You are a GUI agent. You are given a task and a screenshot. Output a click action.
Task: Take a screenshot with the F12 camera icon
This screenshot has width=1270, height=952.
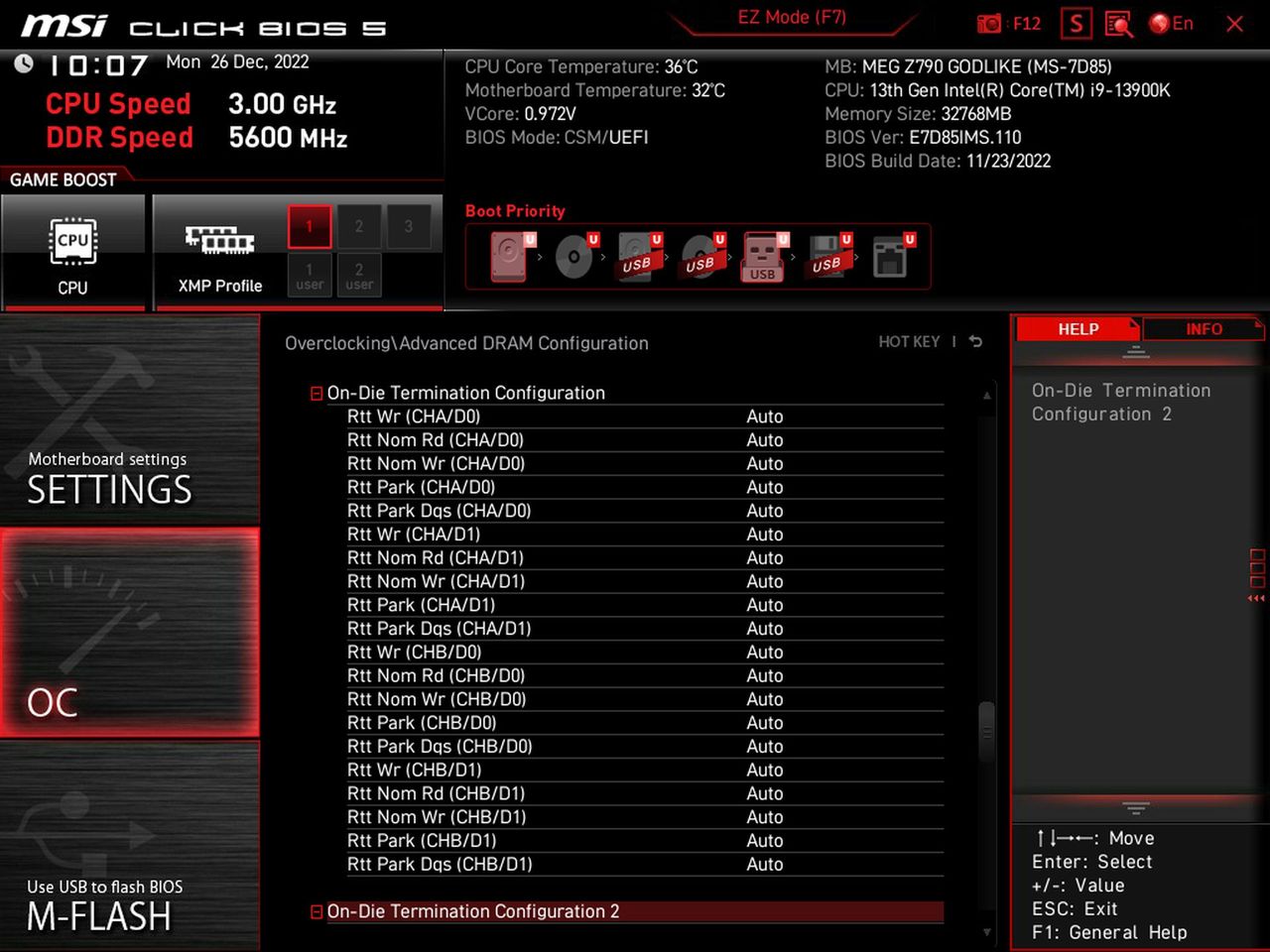tap(989, 24)
